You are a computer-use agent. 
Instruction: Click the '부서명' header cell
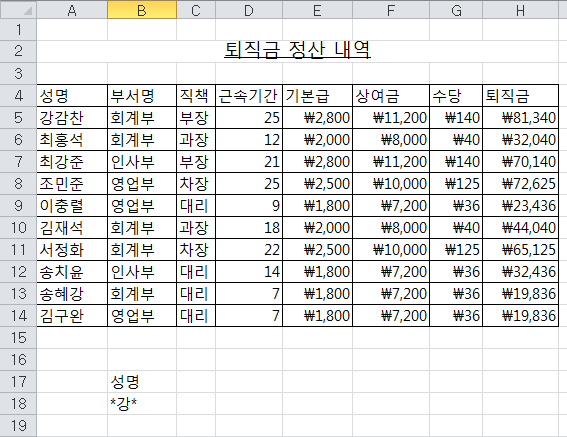coord(142,96)
